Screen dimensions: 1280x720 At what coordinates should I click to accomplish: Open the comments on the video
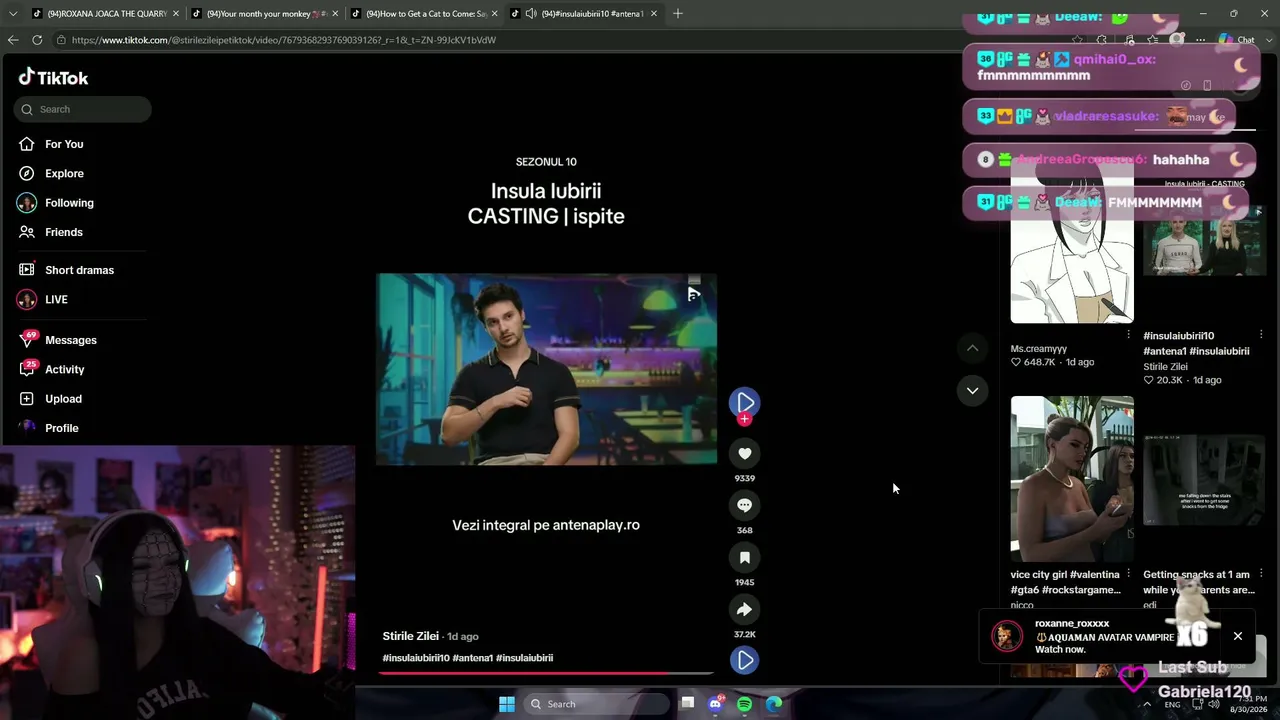[744, 506]
